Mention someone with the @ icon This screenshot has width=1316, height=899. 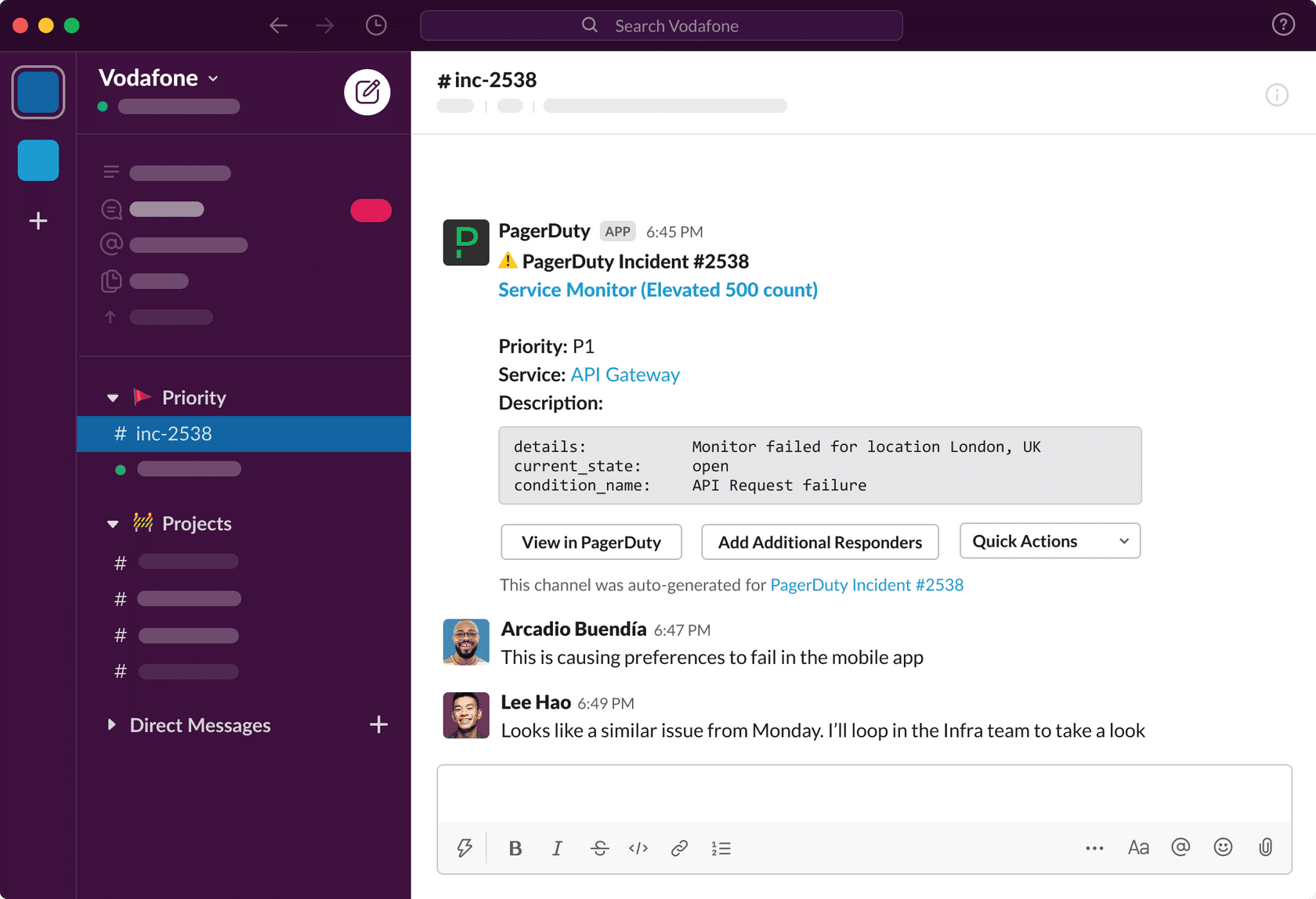(x=1180, y=847)
